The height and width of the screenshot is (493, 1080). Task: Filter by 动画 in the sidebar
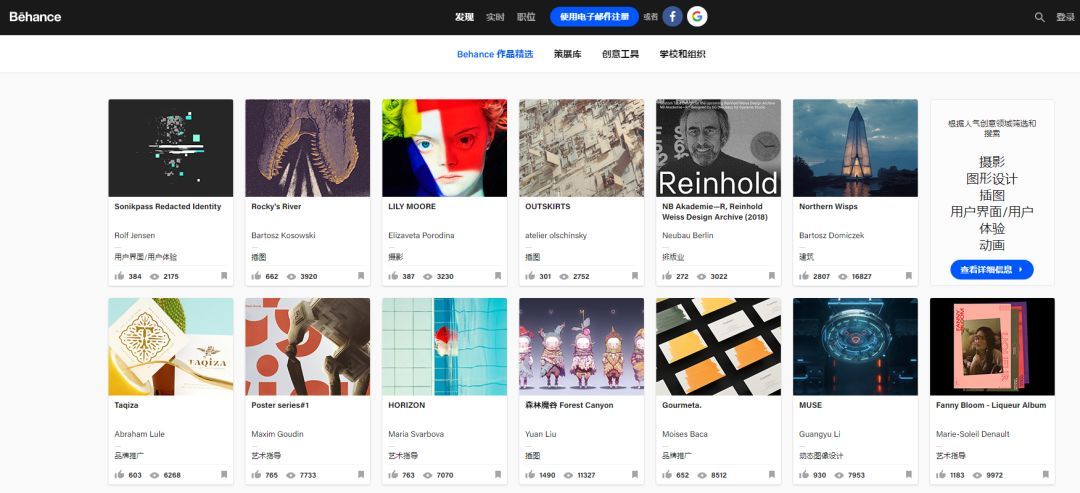point(992,245)
